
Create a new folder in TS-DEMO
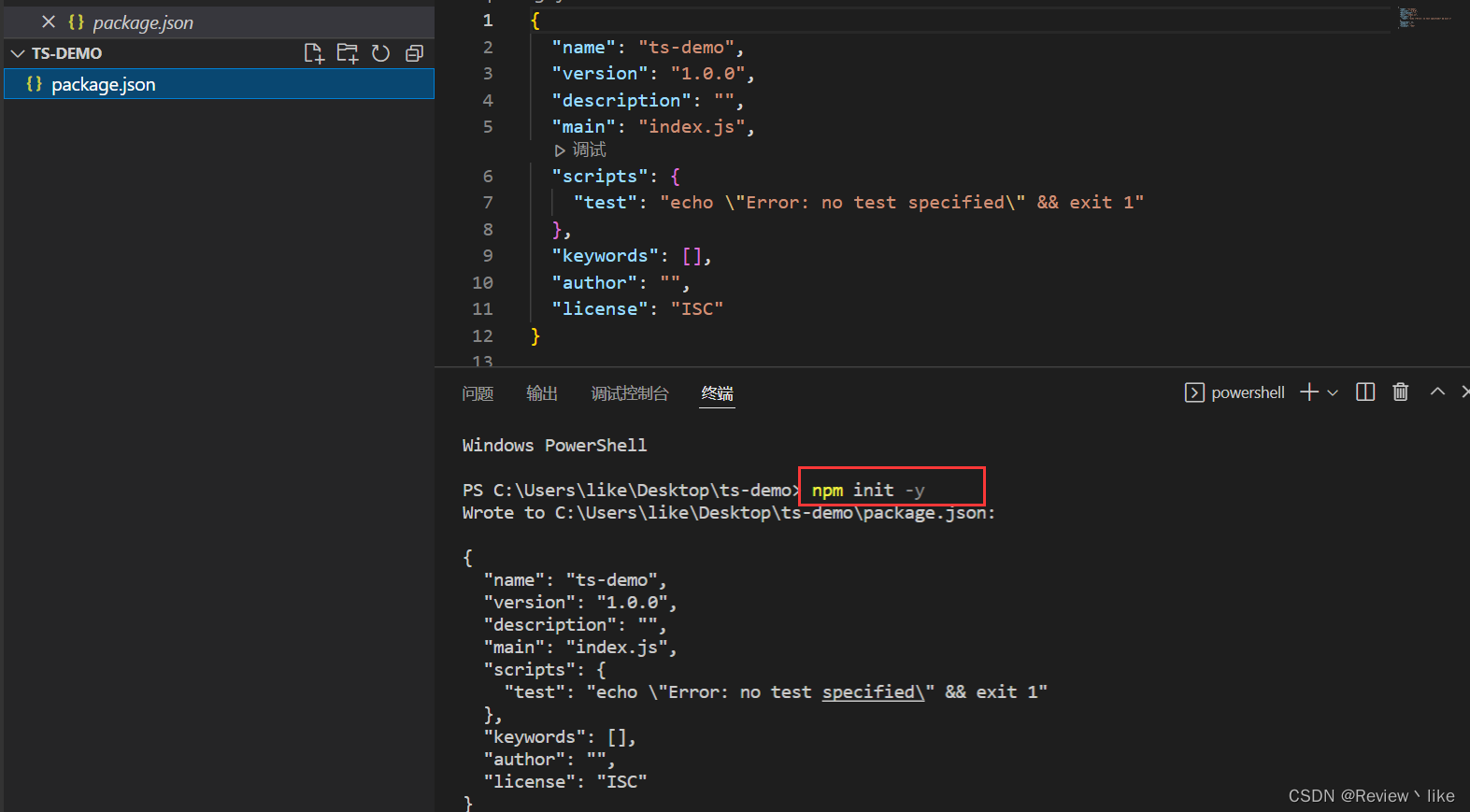pos(348,53)
